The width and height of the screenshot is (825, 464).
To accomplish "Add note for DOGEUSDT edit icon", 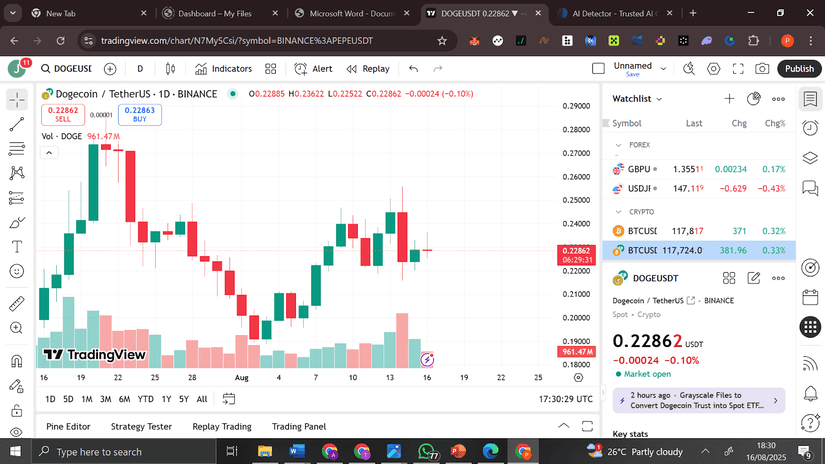I will coord(753,278).
